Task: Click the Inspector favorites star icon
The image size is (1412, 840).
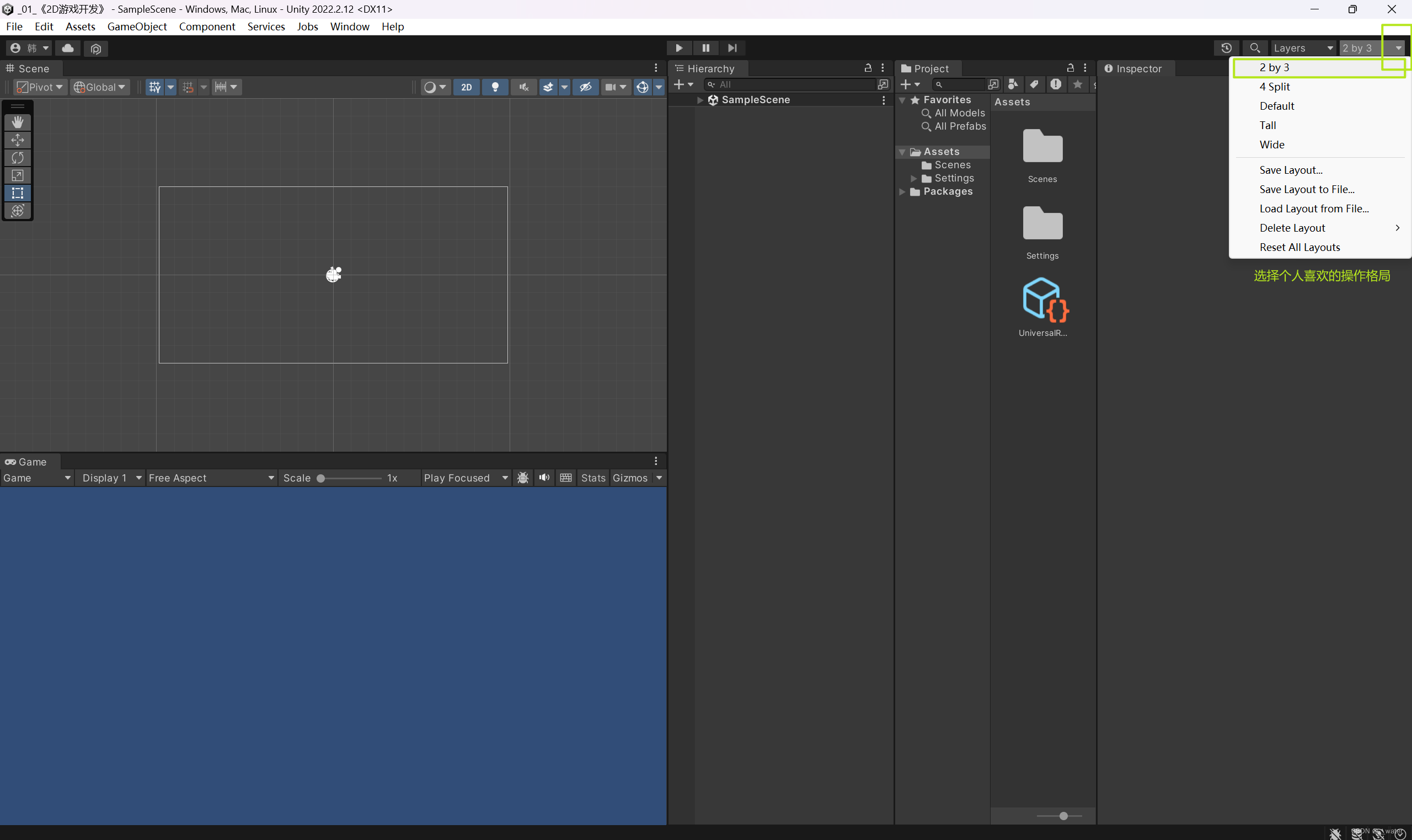Action: tap(1077, 84)
